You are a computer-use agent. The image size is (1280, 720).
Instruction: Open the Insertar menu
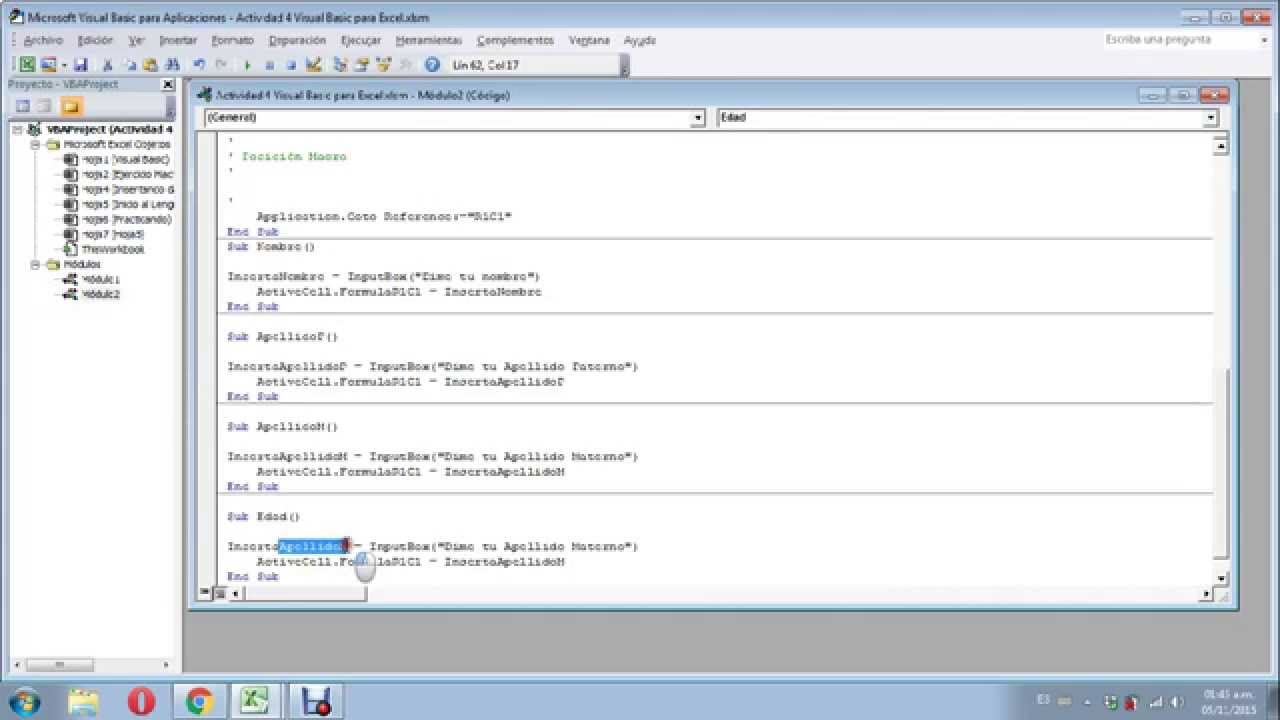179,40
